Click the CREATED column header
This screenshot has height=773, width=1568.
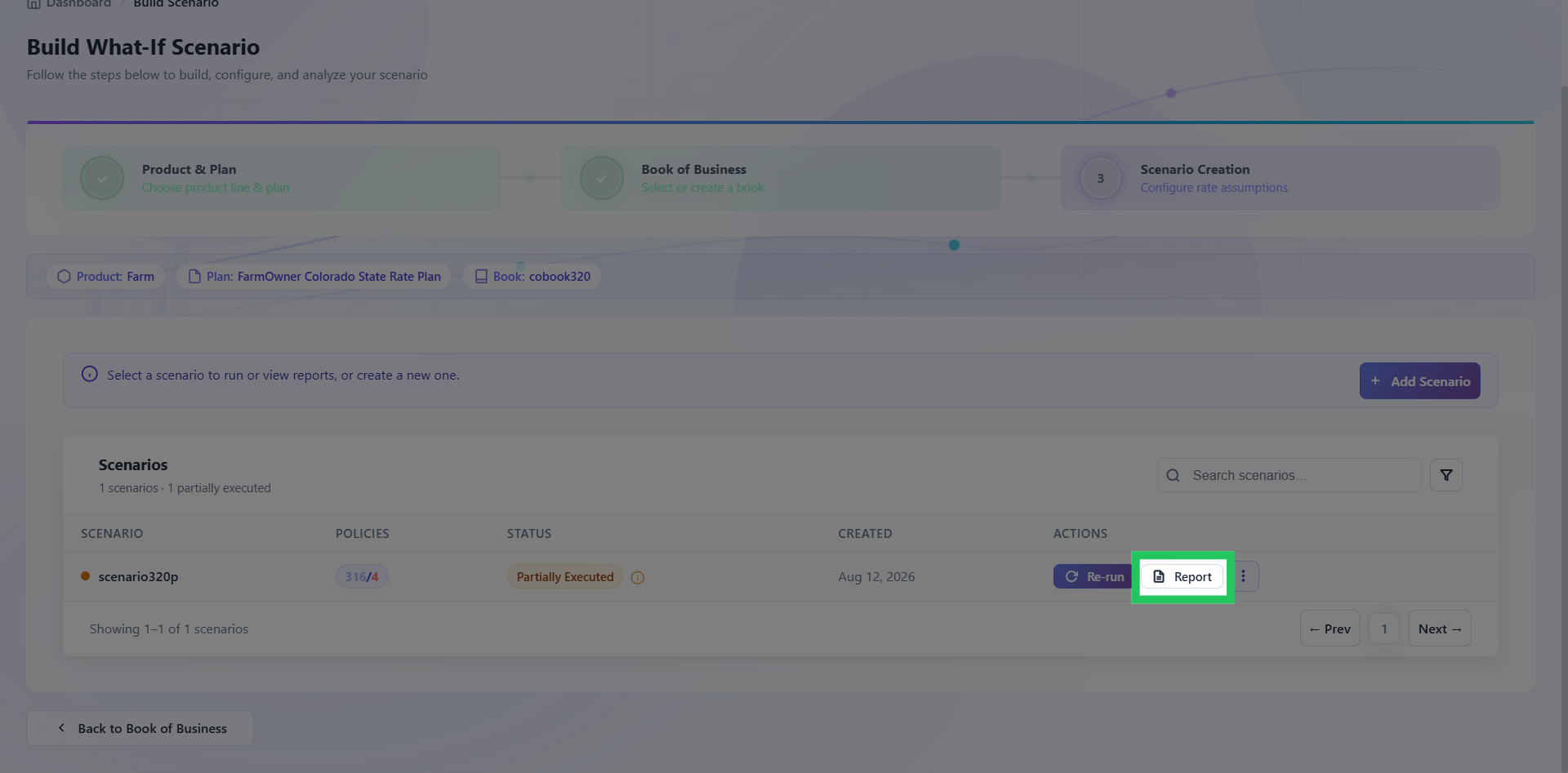coord(865,534)
